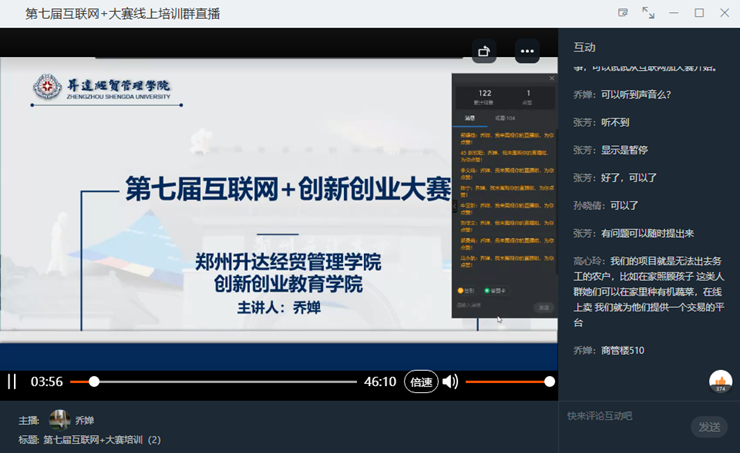Pause the live stream video

click(12, 381)
